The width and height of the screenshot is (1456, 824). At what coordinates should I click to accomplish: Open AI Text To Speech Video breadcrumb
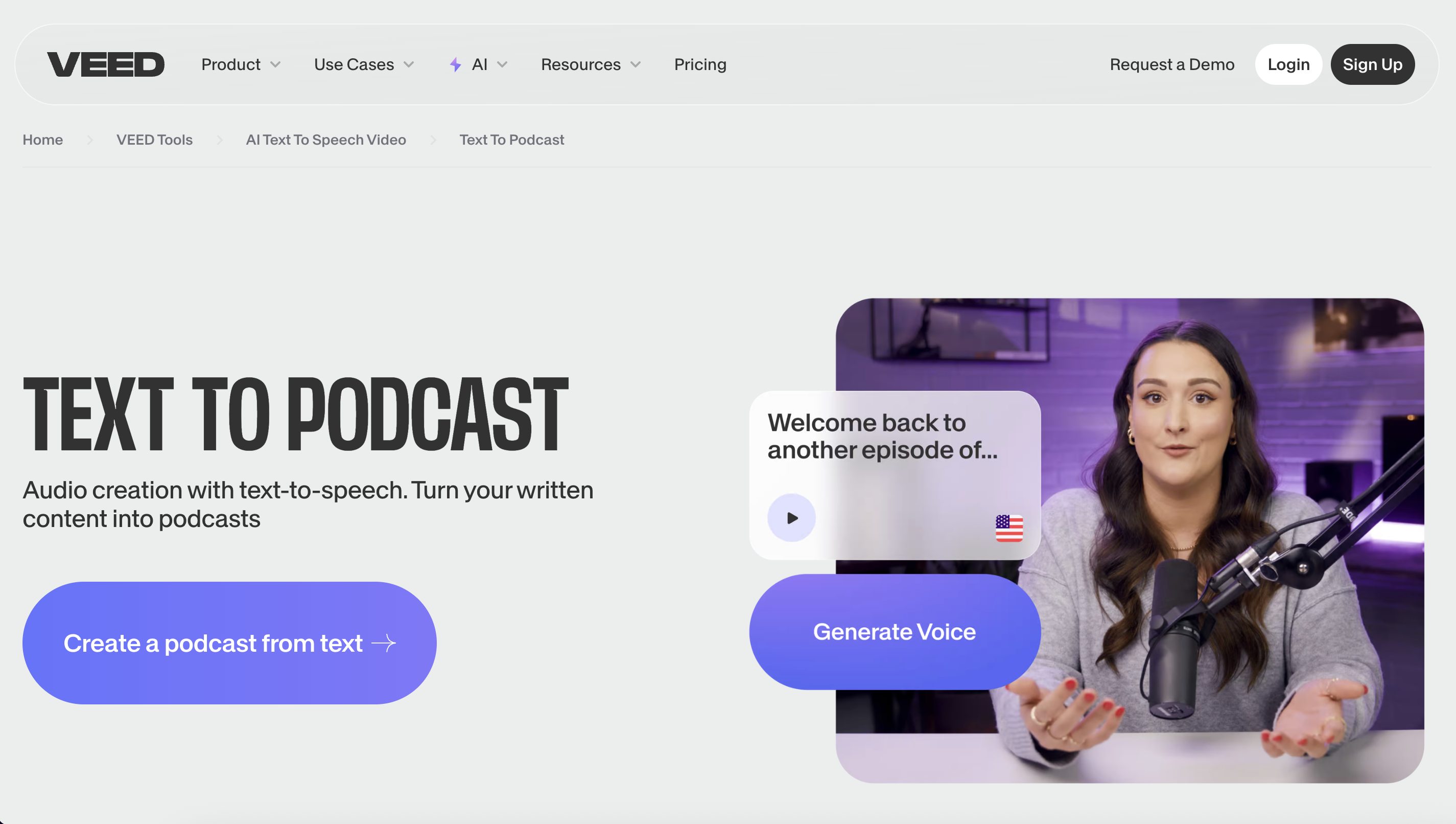point(326,140)
